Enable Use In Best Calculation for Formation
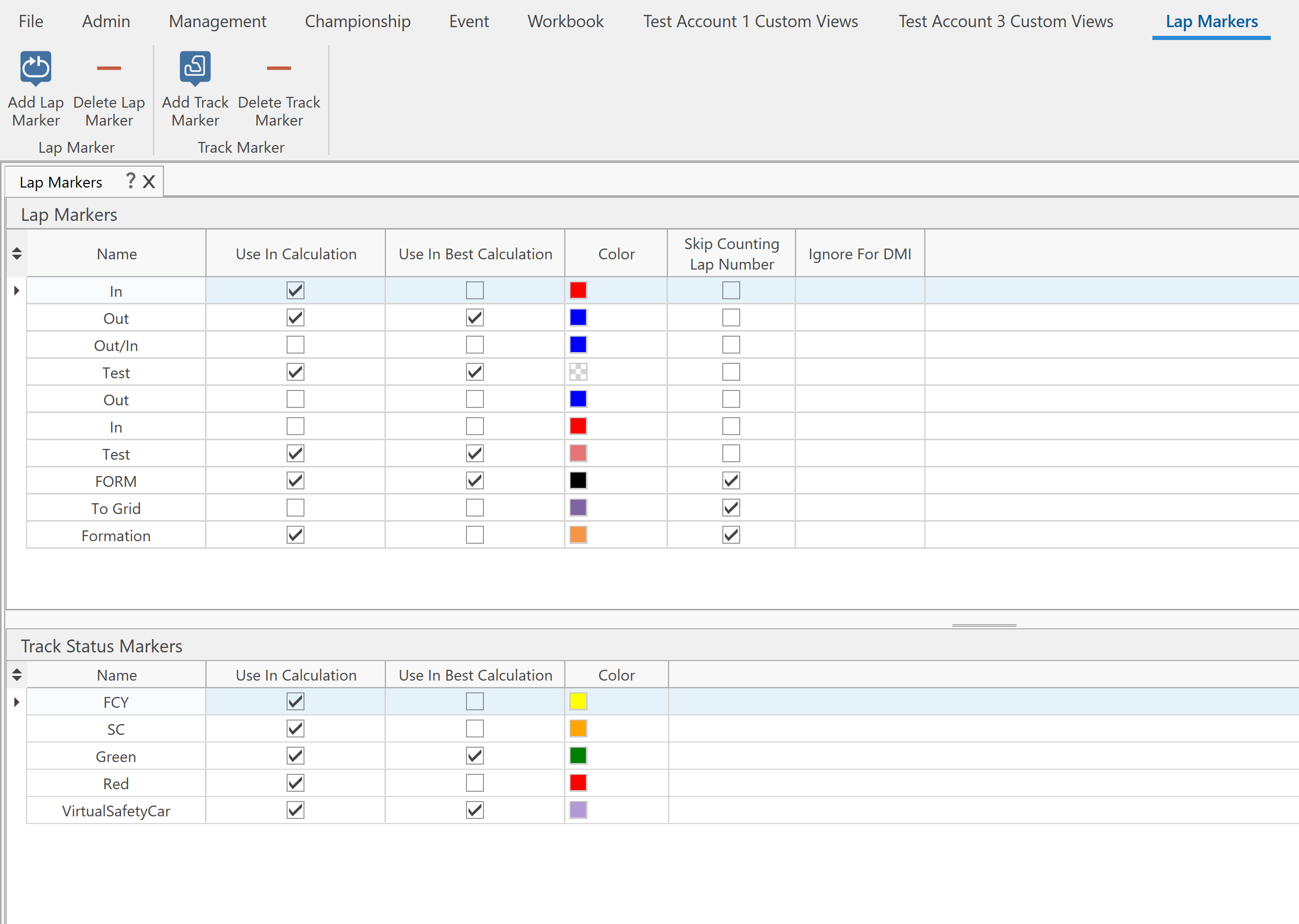This screenshot has width=1299, height=924. pyautogui.click(x=475, y=536)
